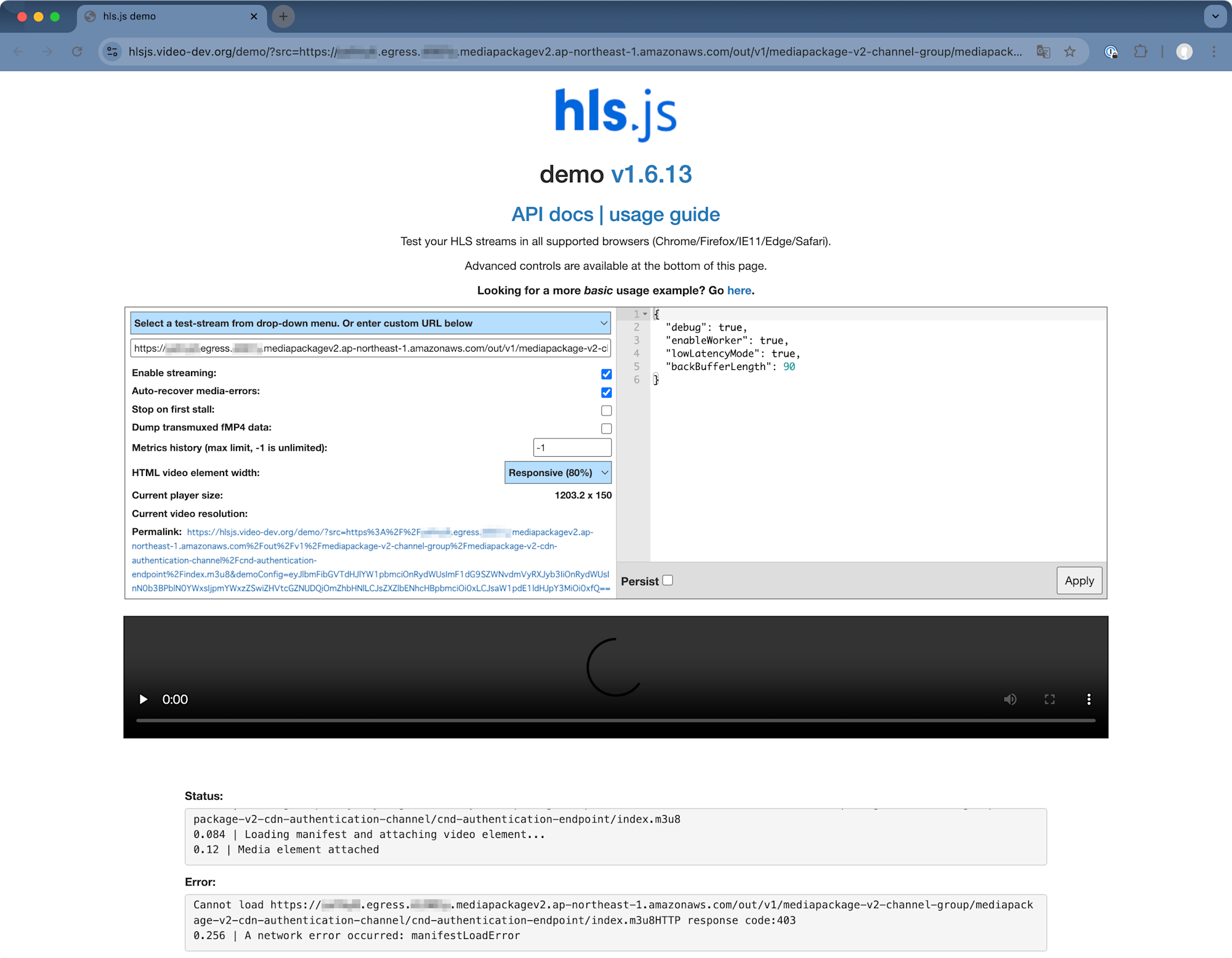
Task: Click the Google Translate icon
Action: [x=1043, y=52]
